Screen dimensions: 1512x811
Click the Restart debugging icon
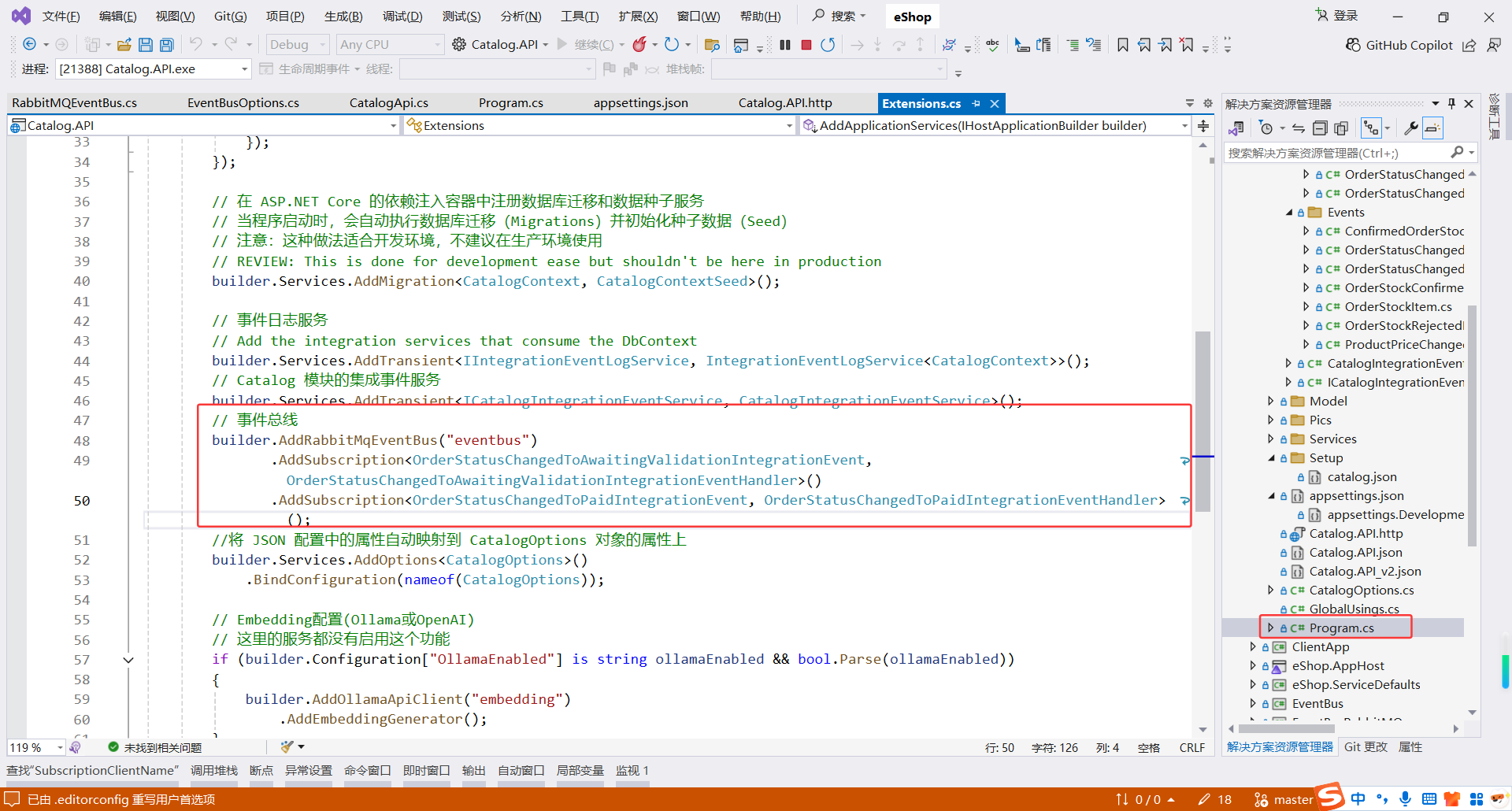click(828, 45)
